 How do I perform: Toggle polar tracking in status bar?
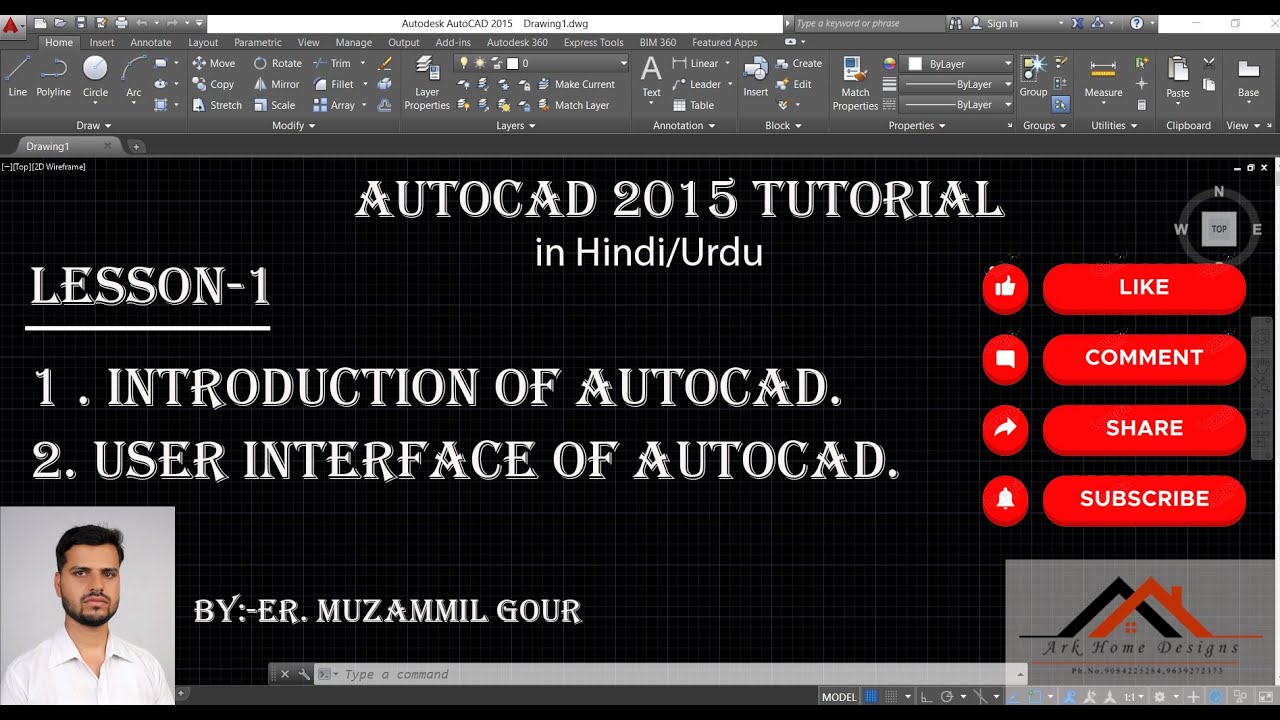pos(946,697)
